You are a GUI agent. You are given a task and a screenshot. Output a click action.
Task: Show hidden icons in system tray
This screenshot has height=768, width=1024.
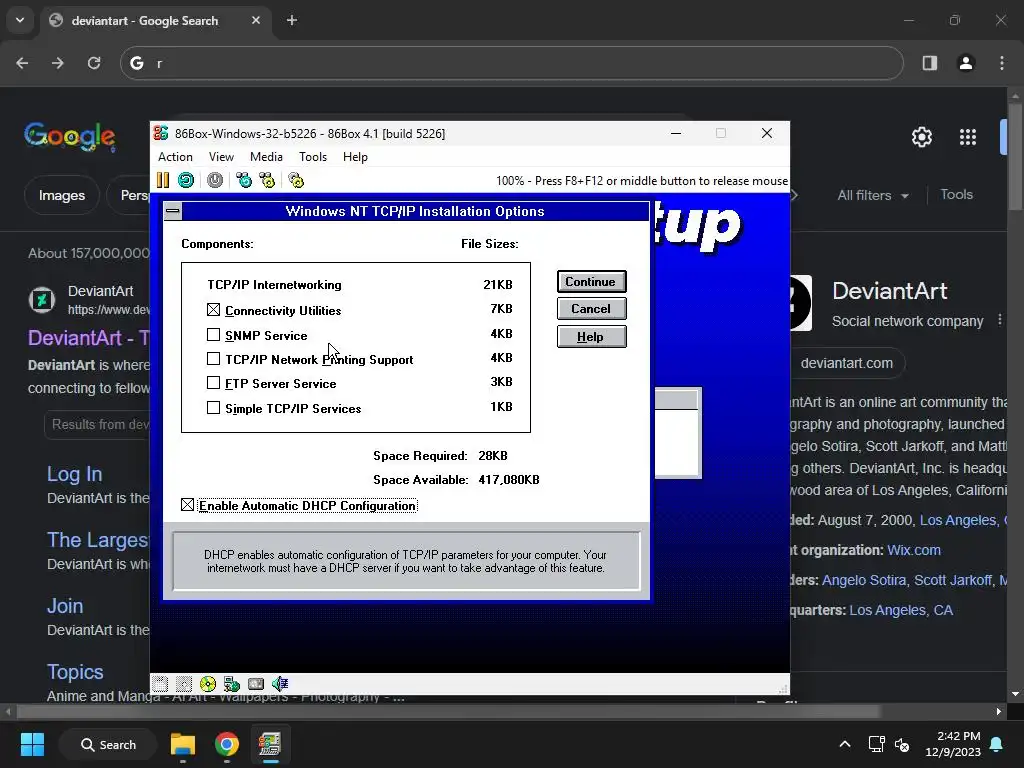844,744
